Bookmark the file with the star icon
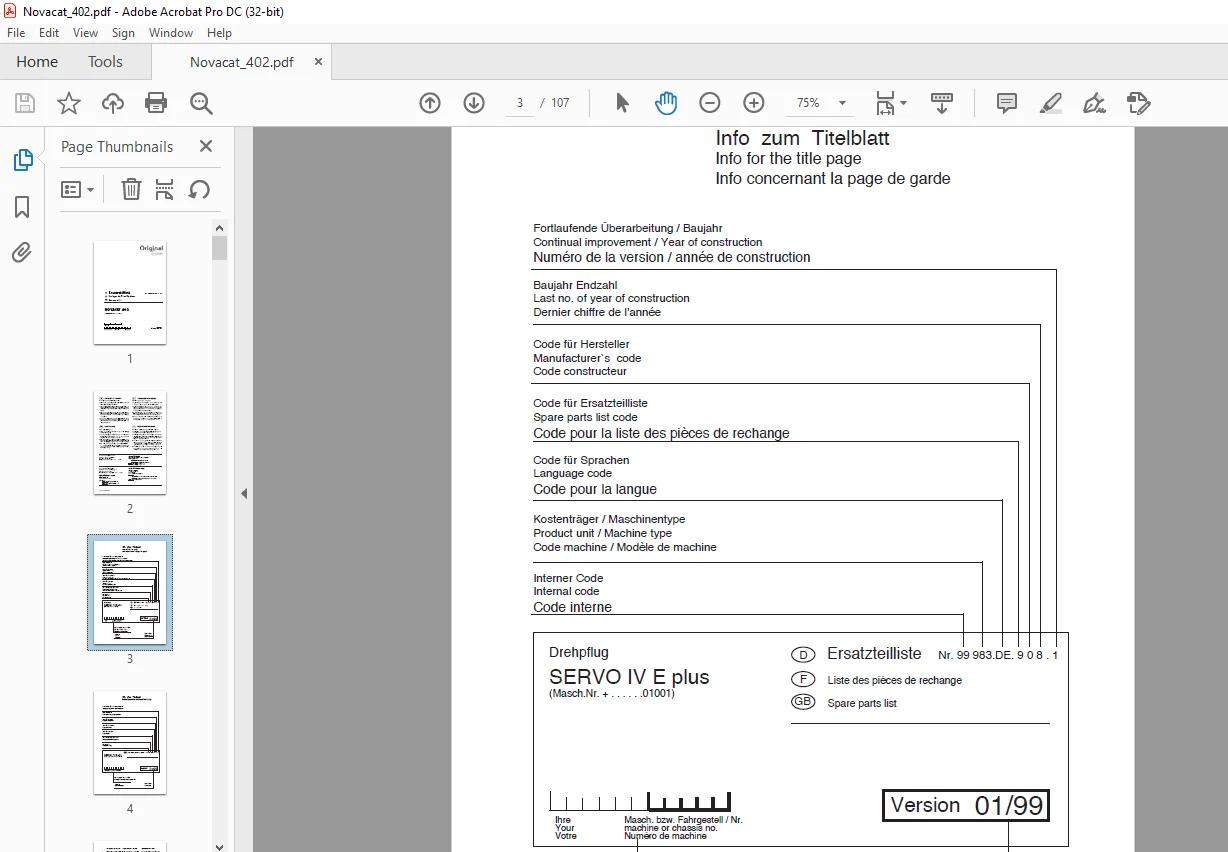1228x852 pixels. point(68,103)
